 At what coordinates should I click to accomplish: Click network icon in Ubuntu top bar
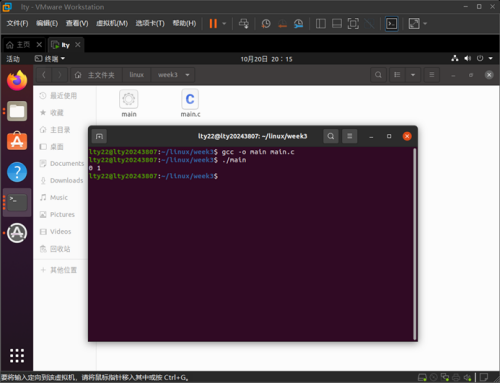click(455, 58)
